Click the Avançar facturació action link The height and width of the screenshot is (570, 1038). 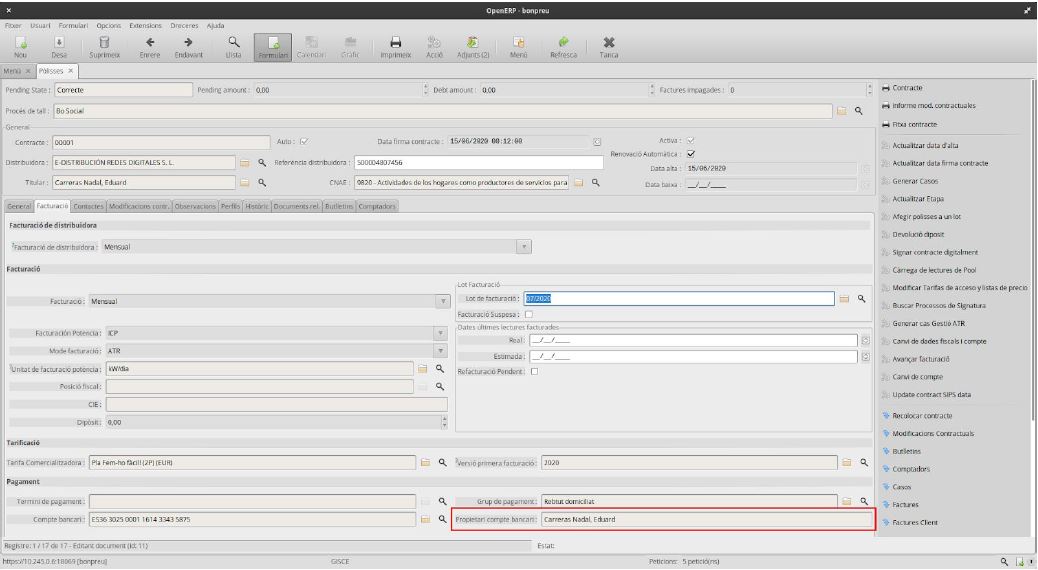920,358
